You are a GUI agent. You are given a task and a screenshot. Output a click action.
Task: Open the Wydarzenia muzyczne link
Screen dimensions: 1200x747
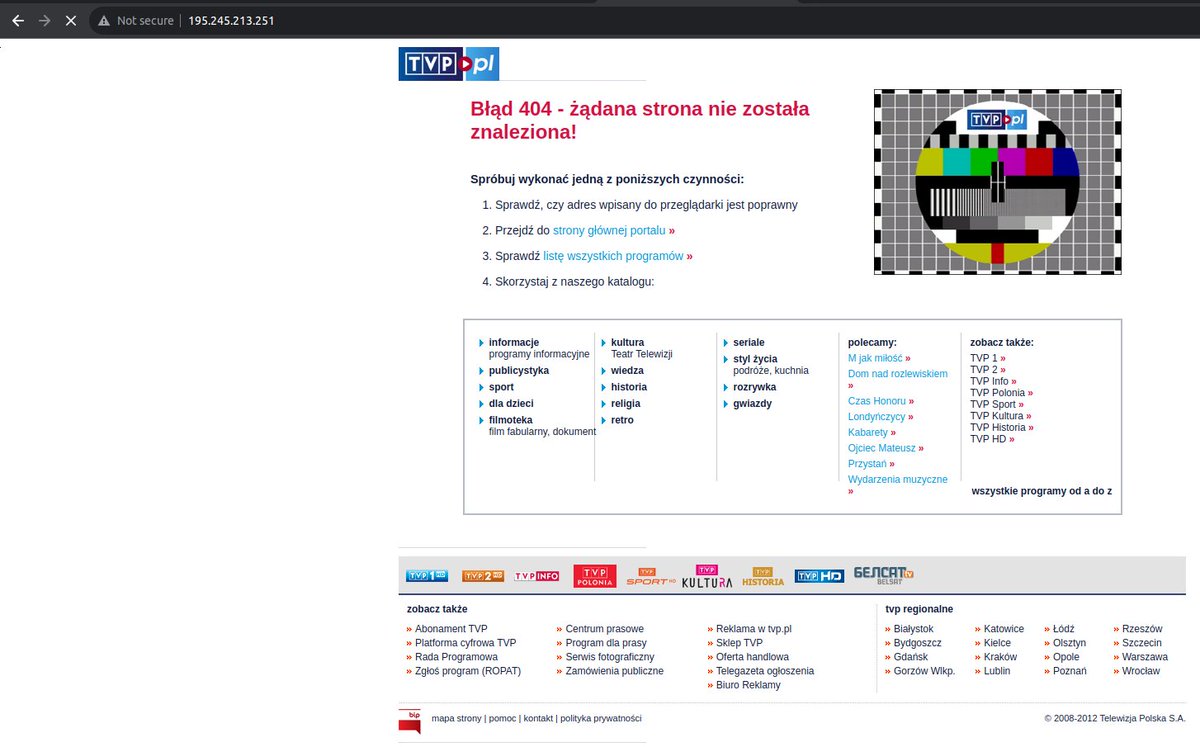pos(898,479)
